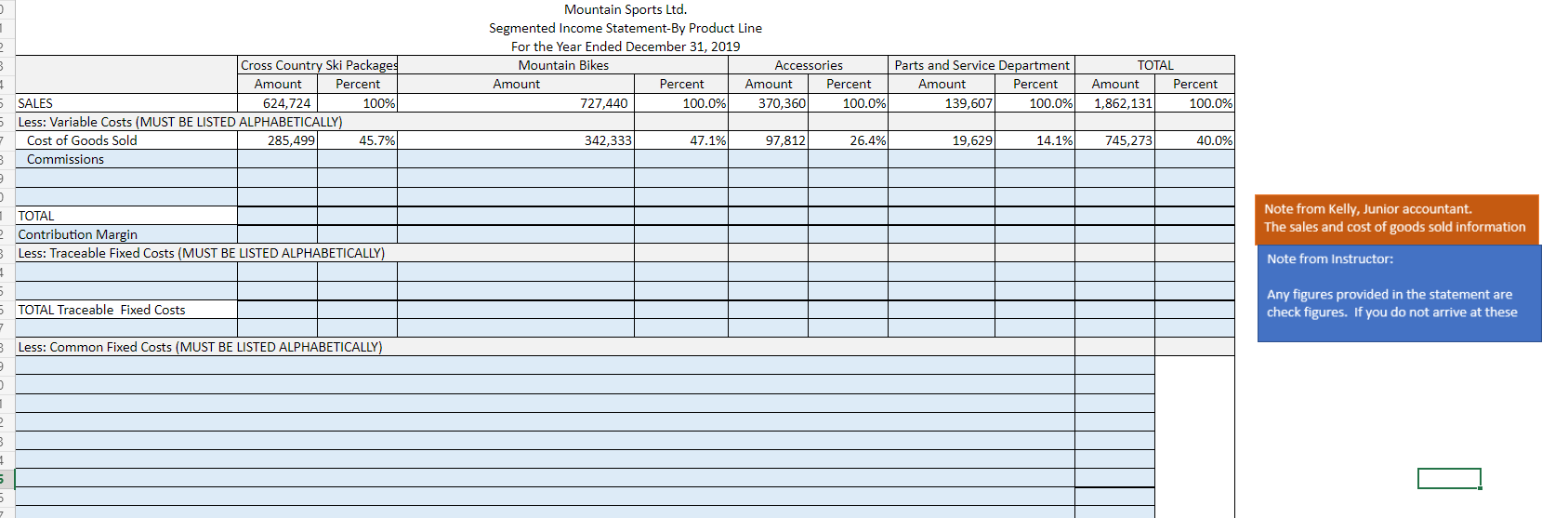Click 'Segmented Income Statement-By Product Line' heading

point(626,28)
